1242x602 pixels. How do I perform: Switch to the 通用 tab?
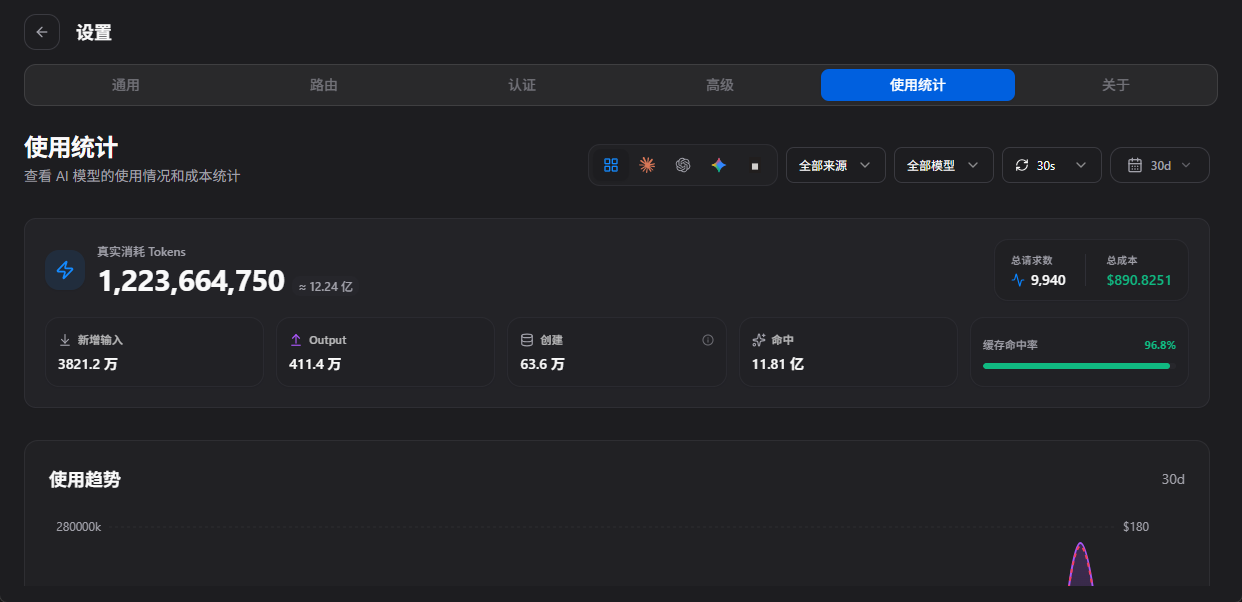126,85
